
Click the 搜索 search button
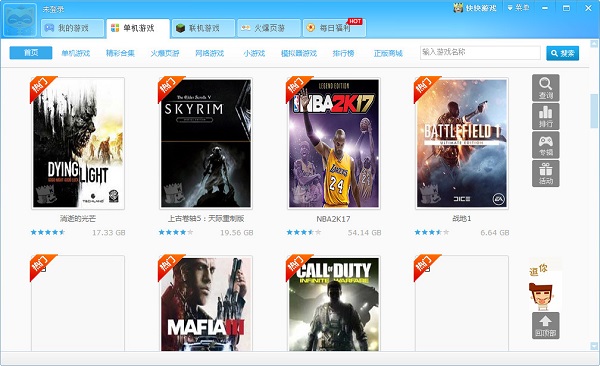562,53
